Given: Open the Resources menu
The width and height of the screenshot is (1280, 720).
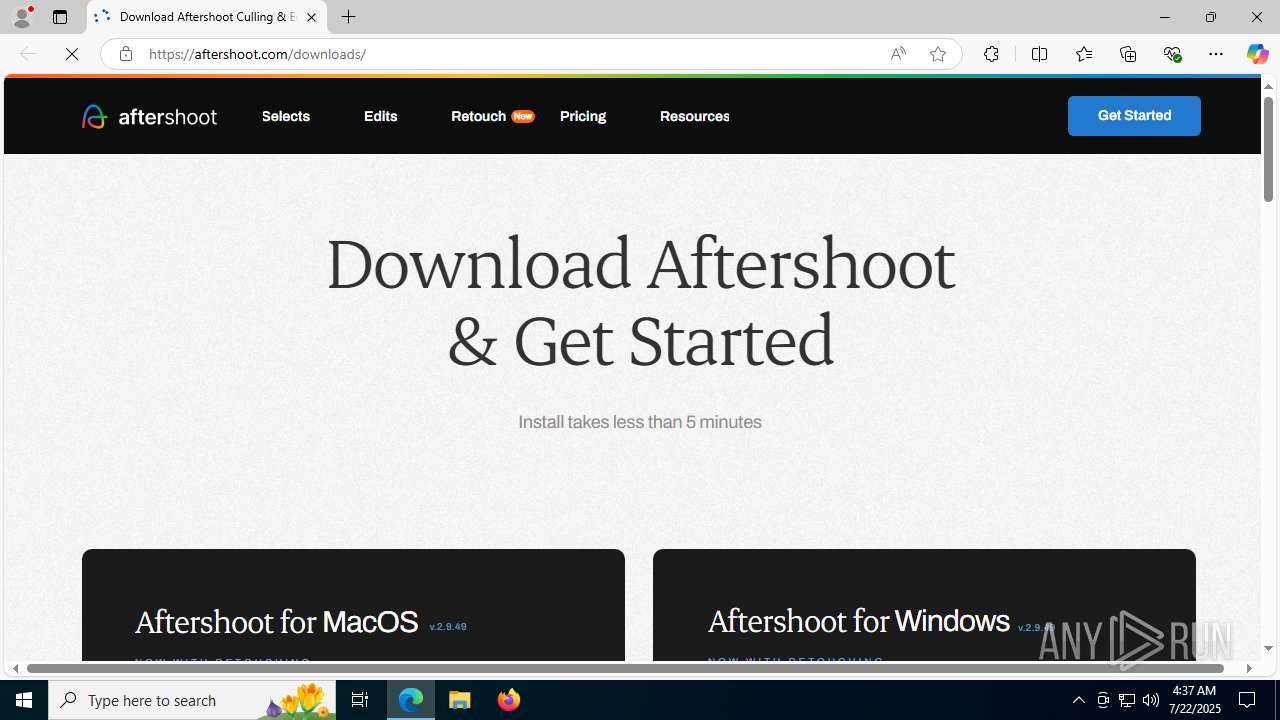Looking at the screenshot, I should click(x=694, y=116).
